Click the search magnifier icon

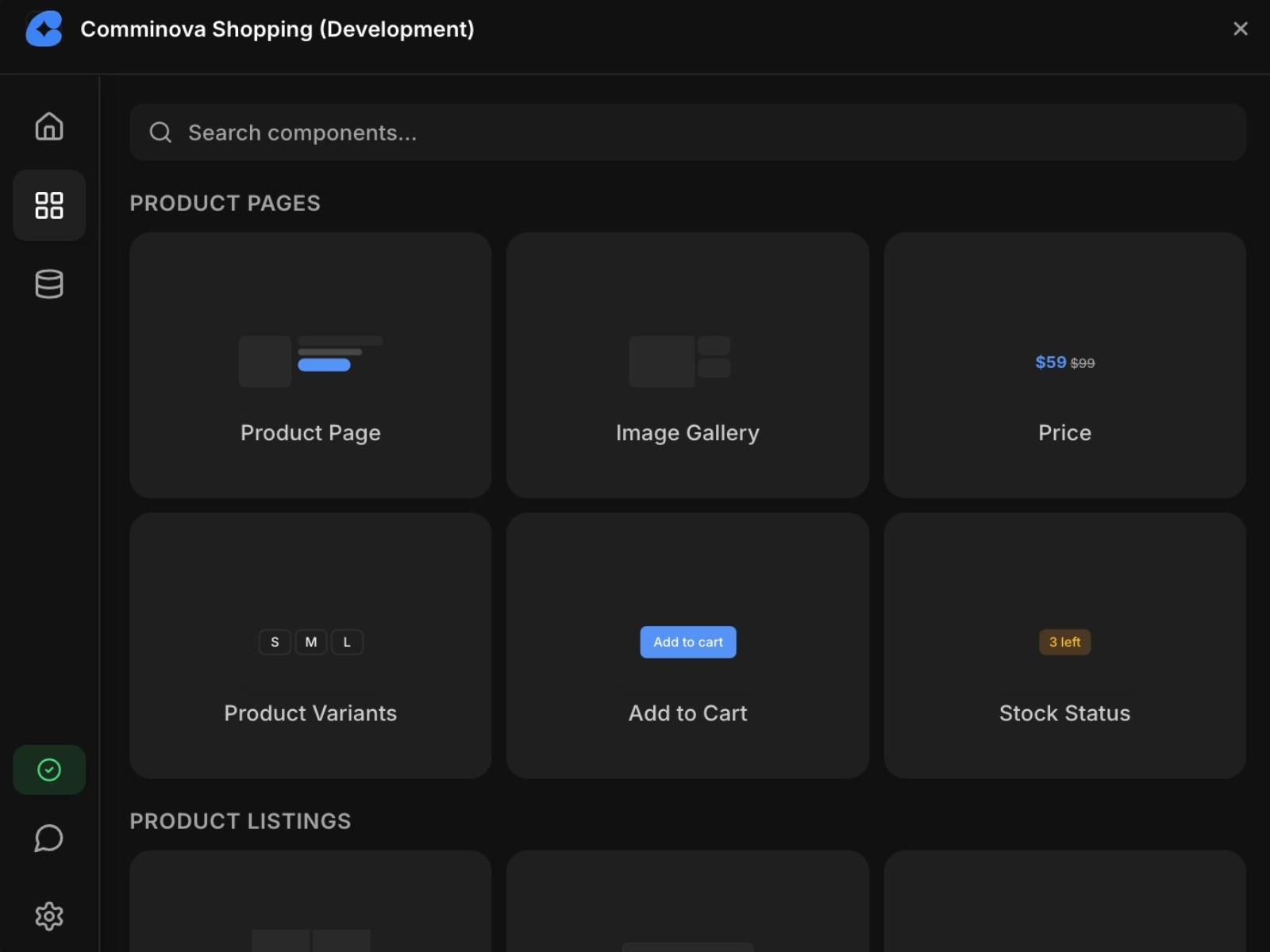coord(160,132)
